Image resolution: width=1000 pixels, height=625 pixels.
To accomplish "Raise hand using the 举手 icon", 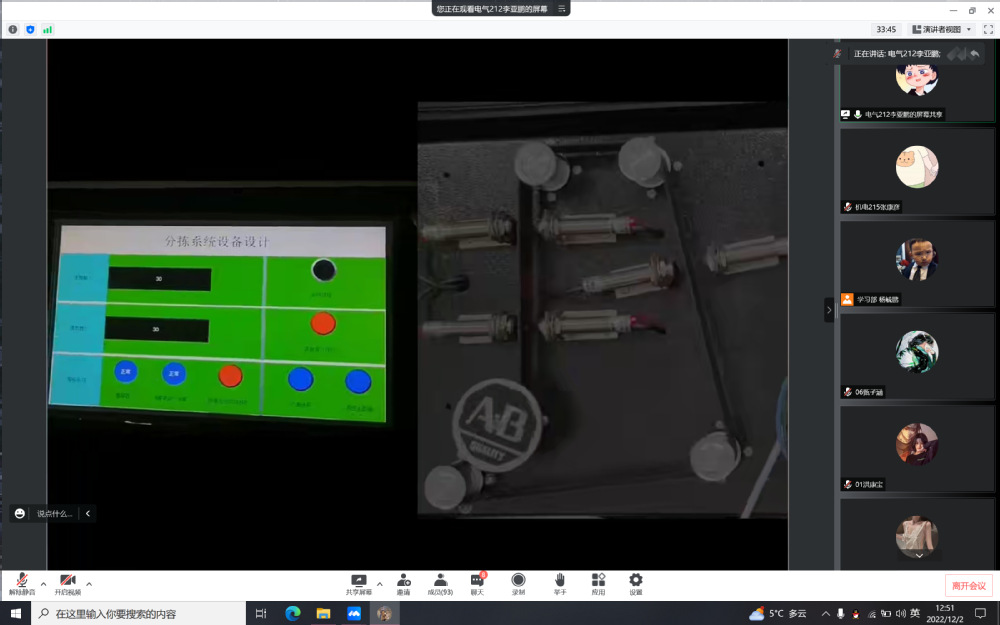I will point(560,582).
